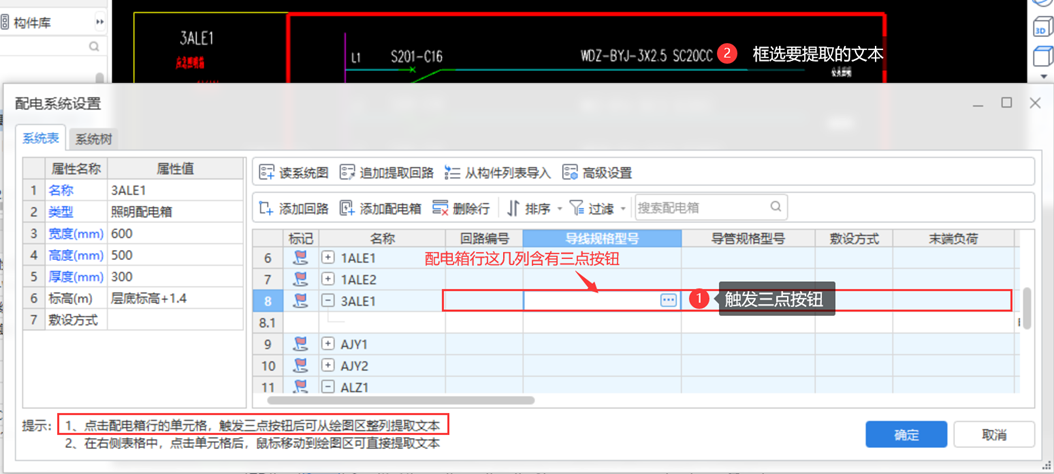The height and width of the screenshot is (474, 1054).
Task: Click 删除行 to delete the row
Action: pos(461,208)
